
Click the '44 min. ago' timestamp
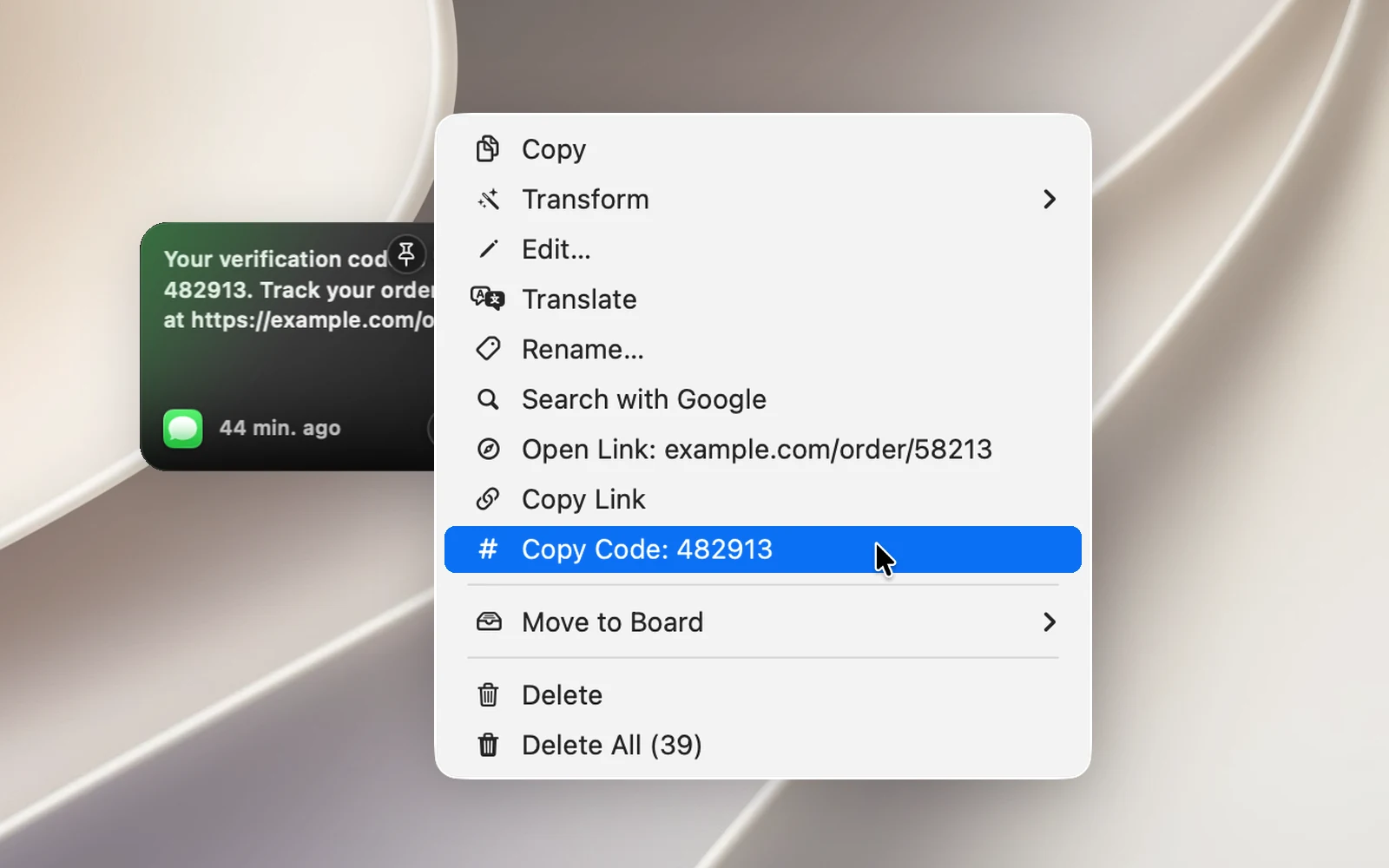[x=280, y=428]
